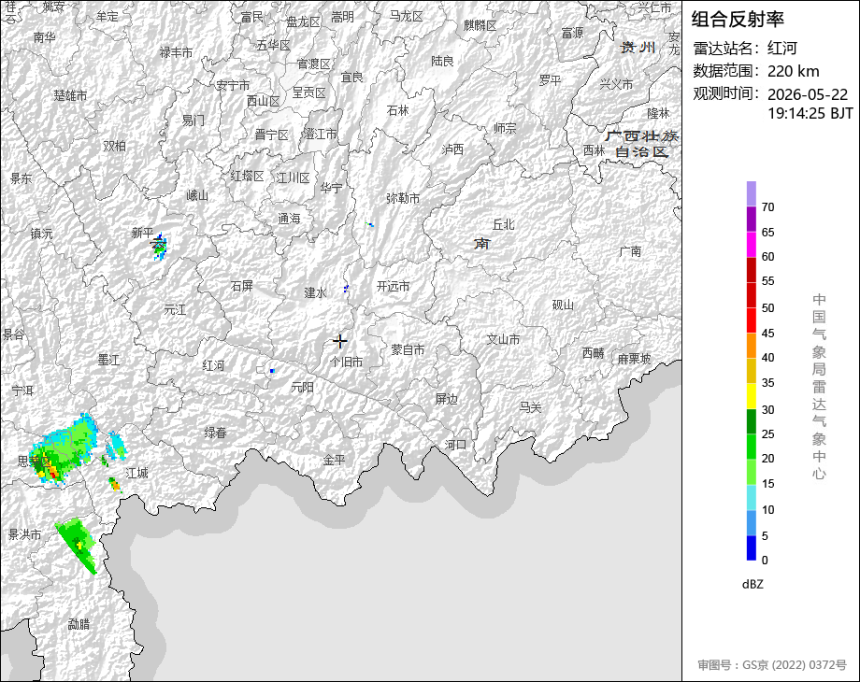
Task: Click the dark green 25–30 dBZ legend band
Action: coord(751,422)
